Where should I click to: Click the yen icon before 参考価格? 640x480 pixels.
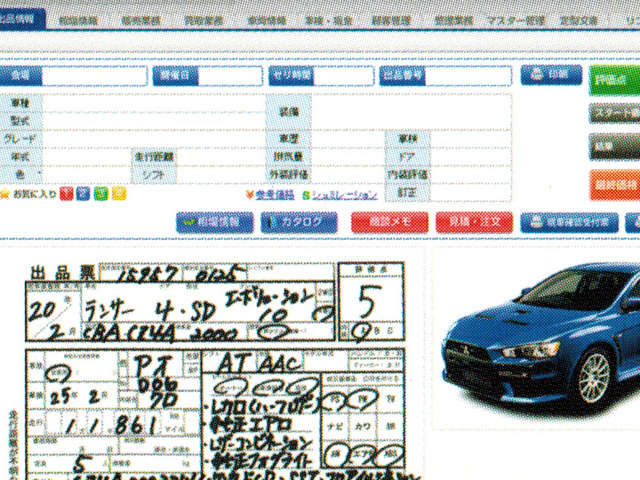coord(250,195)
